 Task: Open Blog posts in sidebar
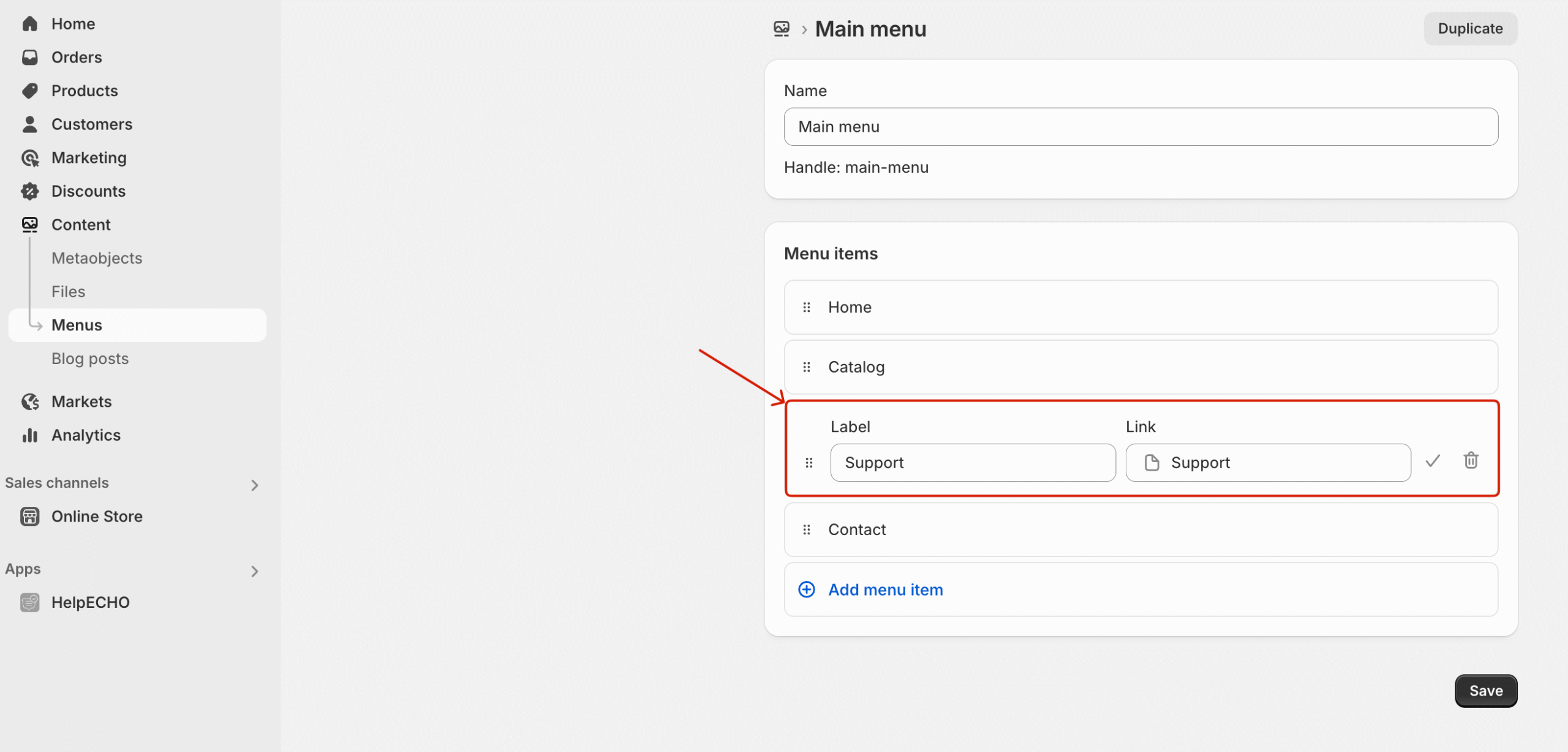point(90,359)
